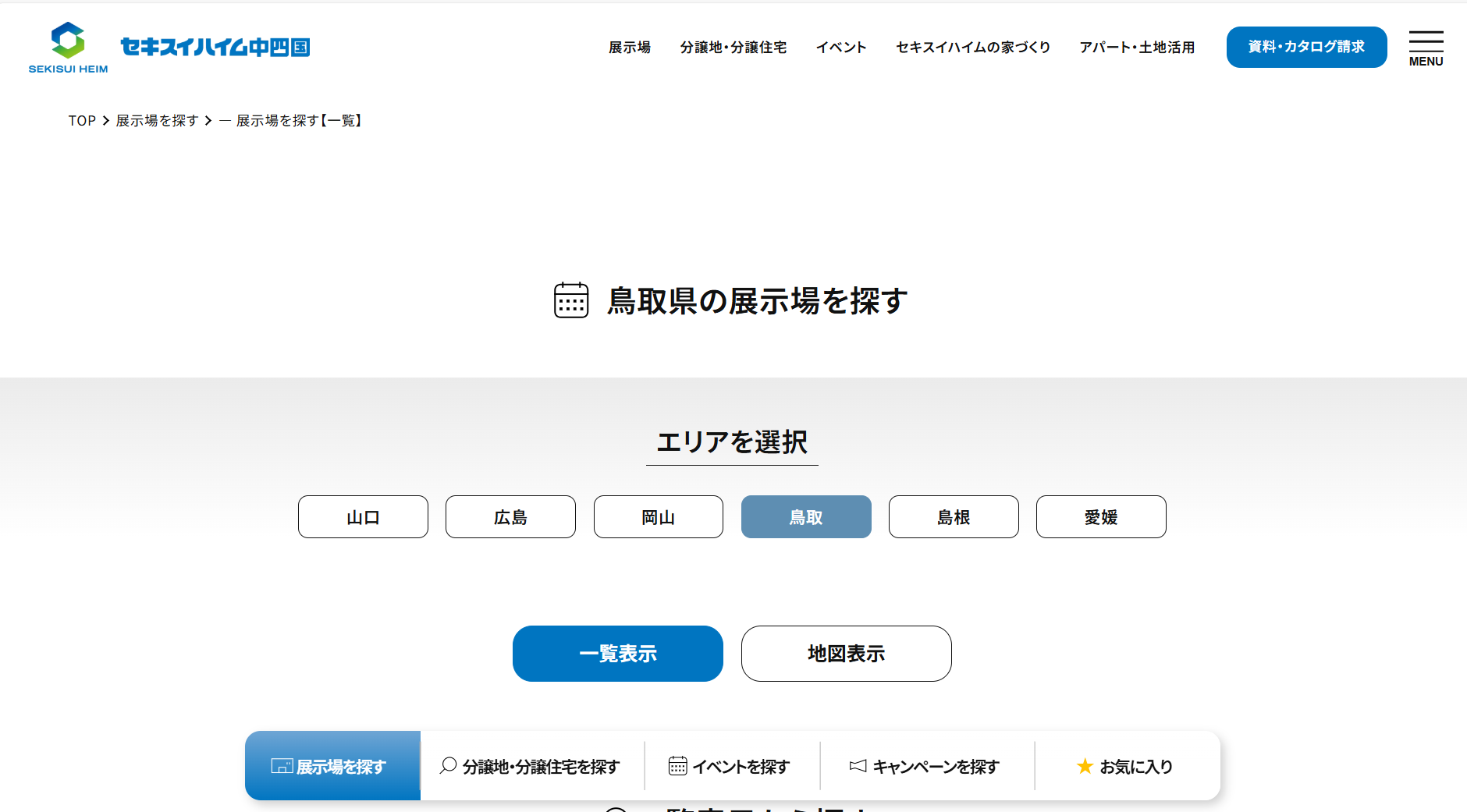
Task: Click the 資料・カタログ請求 button
Action: [1306, 48]
